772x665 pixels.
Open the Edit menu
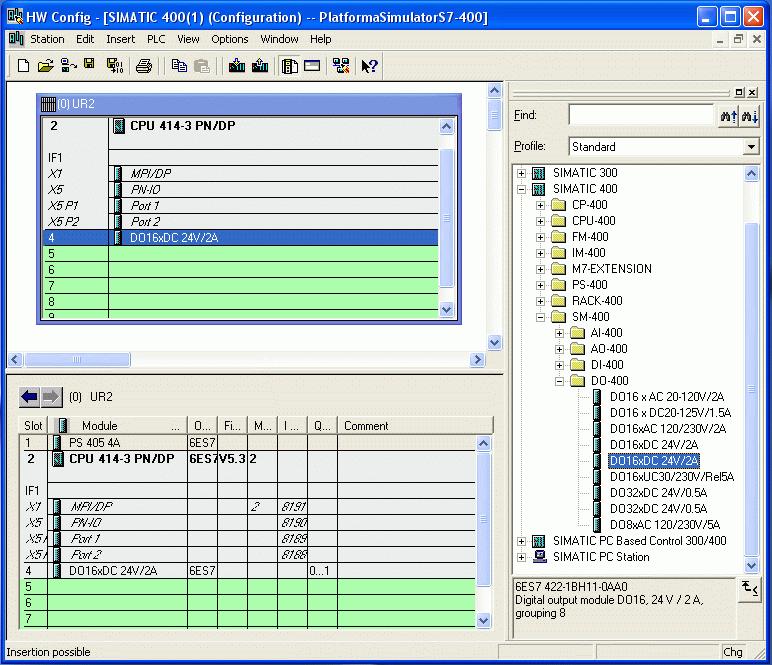point(85,39)
